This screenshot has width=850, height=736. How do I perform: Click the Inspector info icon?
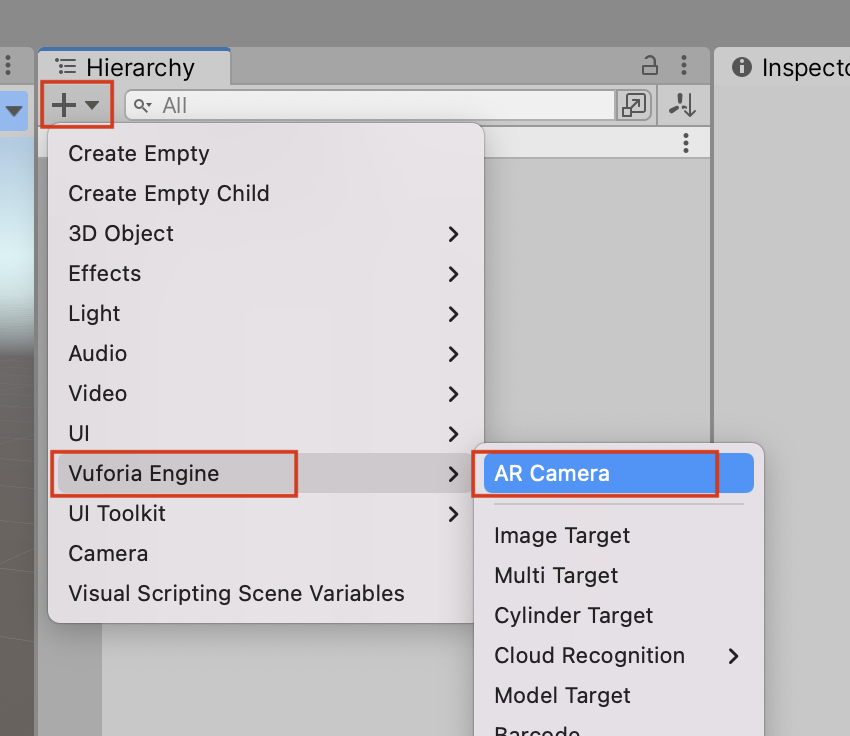click(x=741, y=67)
